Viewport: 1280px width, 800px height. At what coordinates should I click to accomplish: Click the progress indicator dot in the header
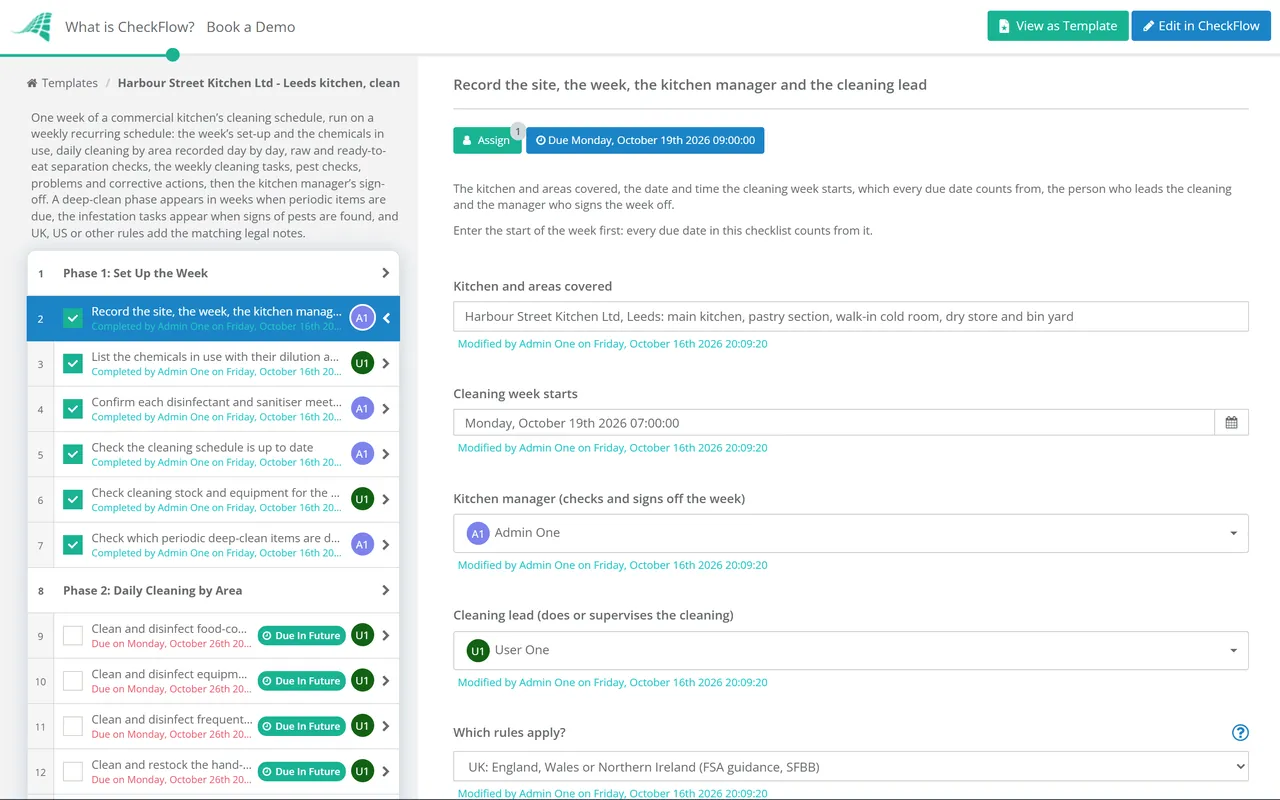point(172,55)
